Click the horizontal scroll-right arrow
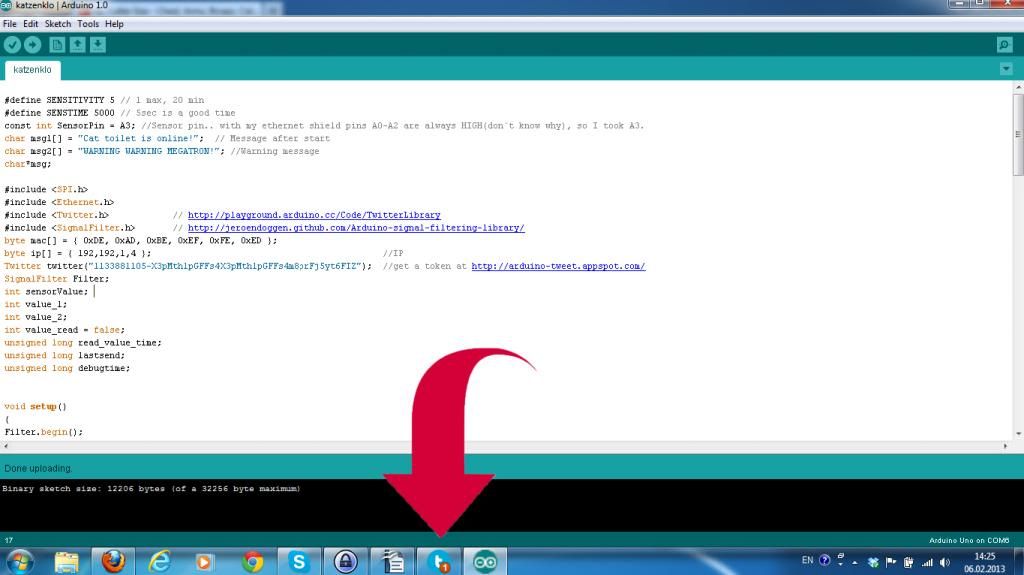The height and width of the screenshot is (575, 1024). tap(1005, 446)
